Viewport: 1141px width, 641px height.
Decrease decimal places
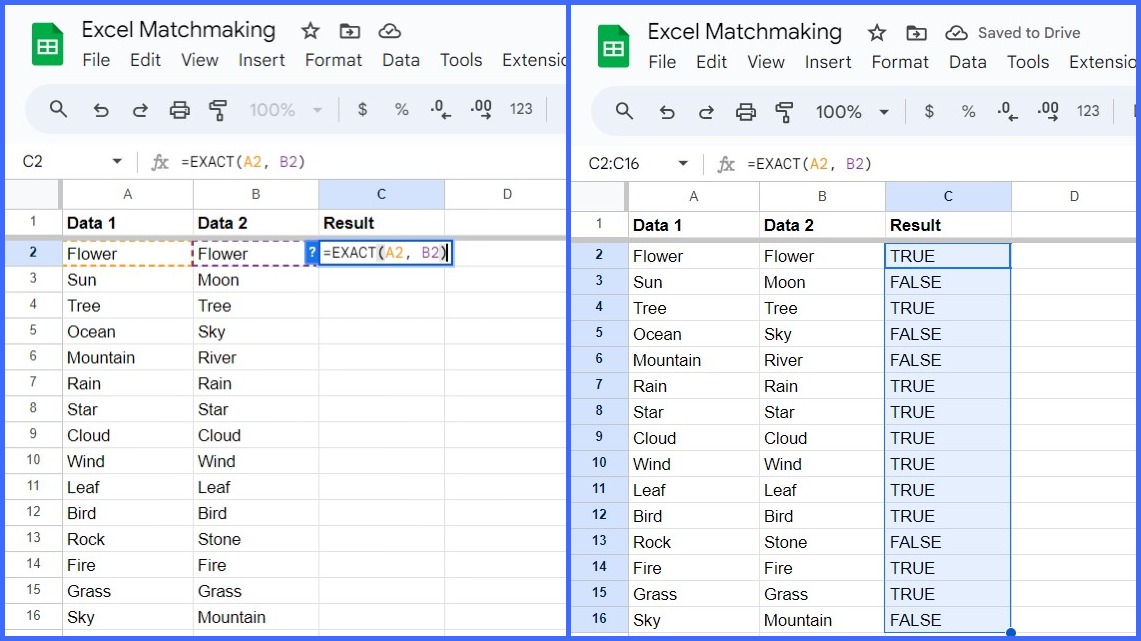tap(440, 110)
